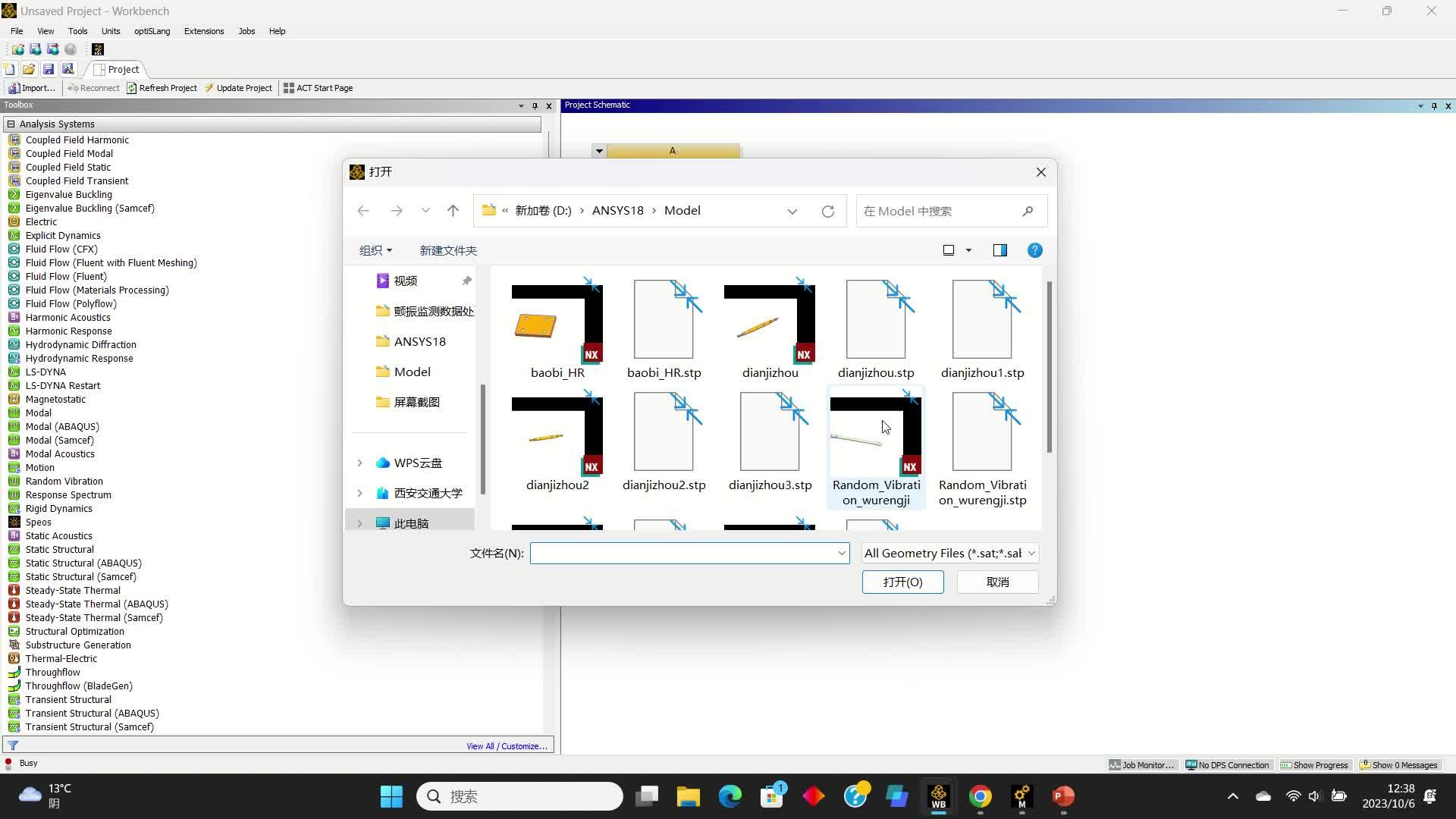Click the 打开(O) button to open

(x=902, y=582)
